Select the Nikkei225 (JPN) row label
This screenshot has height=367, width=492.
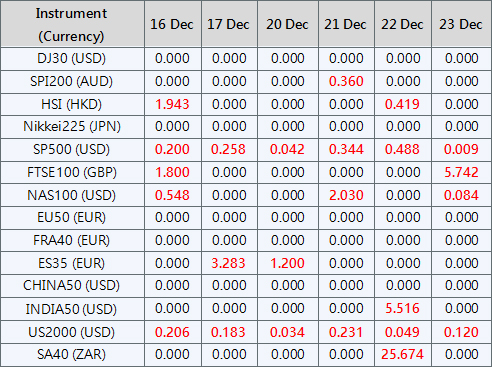coord(72,127)
